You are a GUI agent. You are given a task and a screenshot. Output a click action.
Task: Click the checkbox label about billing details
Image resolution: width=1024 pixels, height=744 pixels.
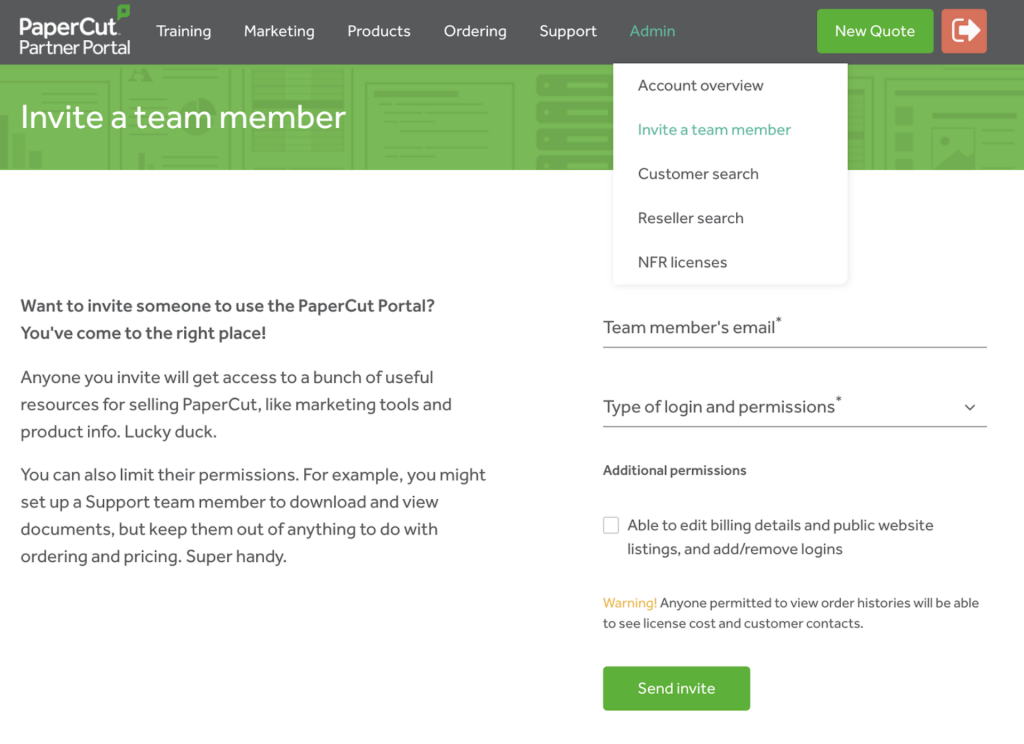[x=780, y=537]
